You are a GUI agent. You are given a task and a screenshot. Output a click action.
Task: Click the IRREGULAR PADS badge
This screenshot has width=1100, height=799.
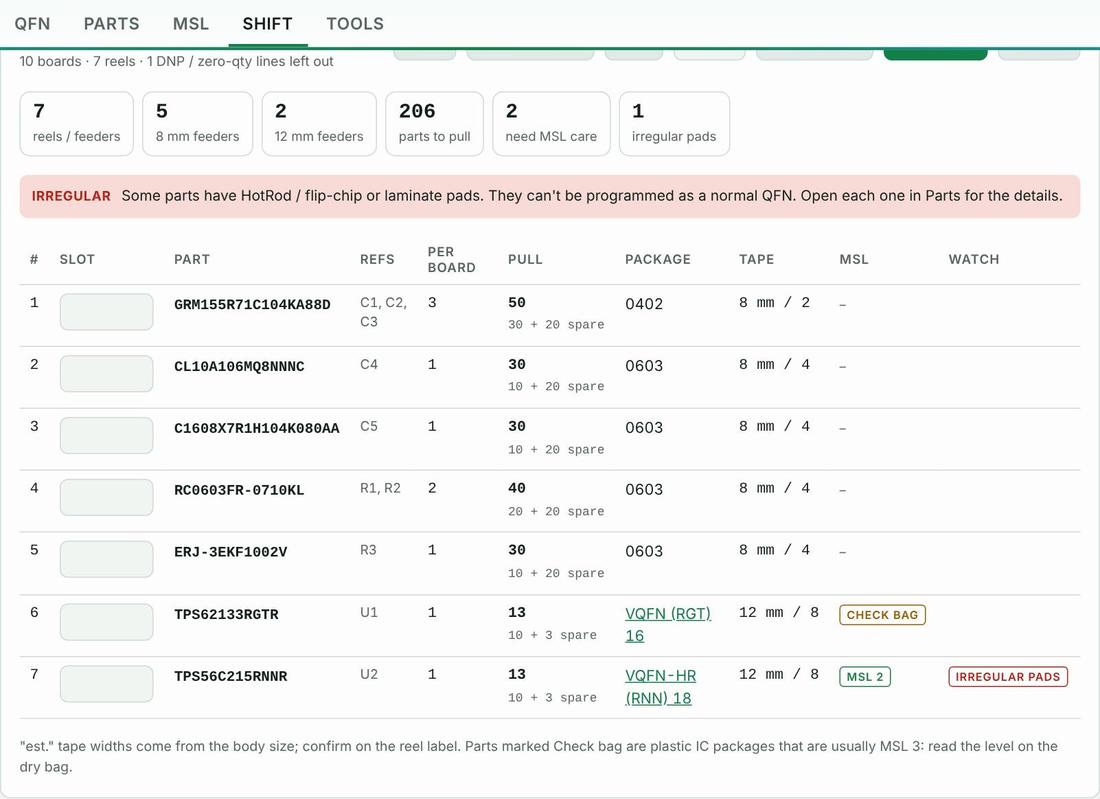[1008, 676]
